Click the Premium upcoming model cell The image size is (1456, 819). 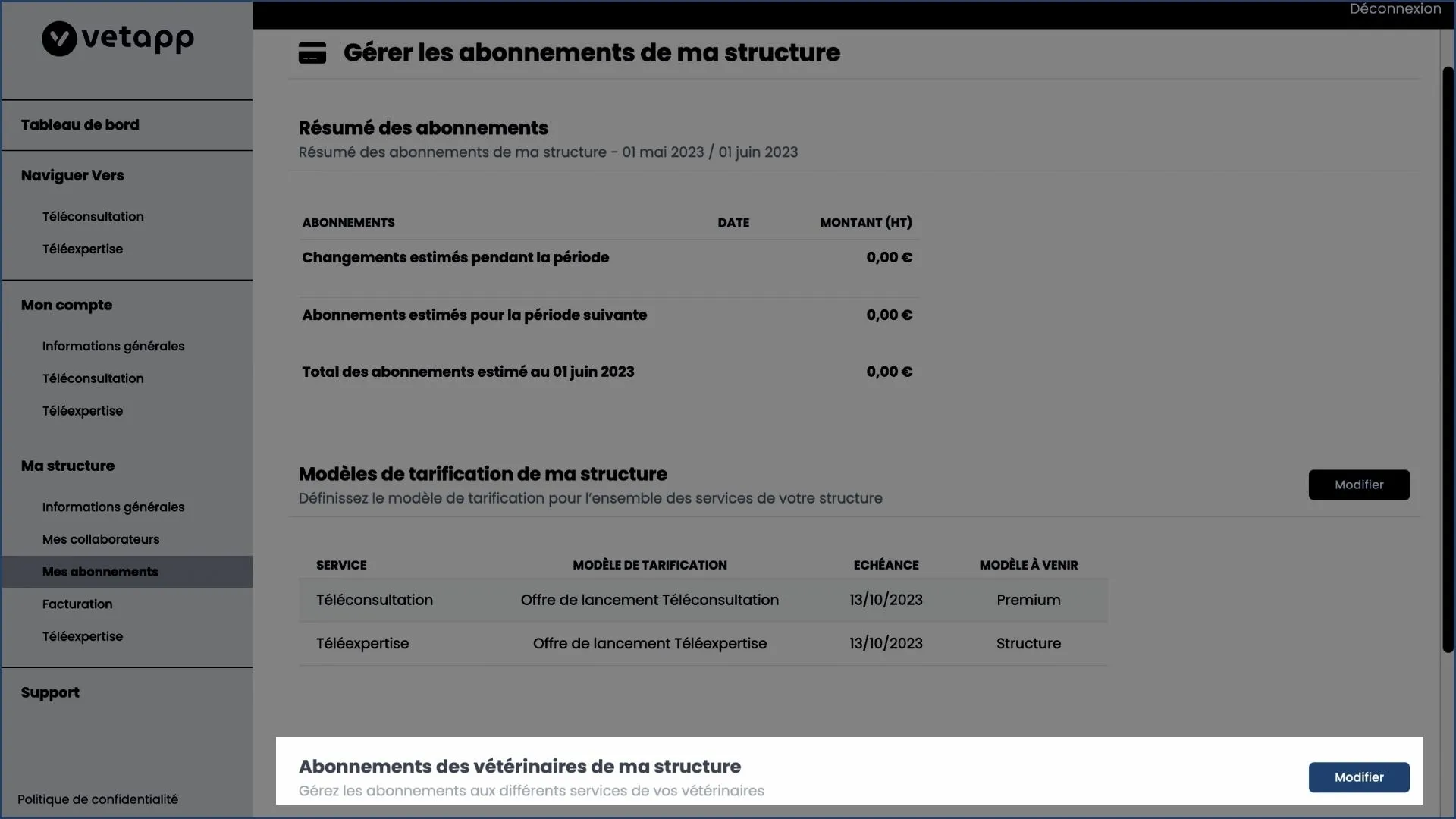[x=1028, y=600]
